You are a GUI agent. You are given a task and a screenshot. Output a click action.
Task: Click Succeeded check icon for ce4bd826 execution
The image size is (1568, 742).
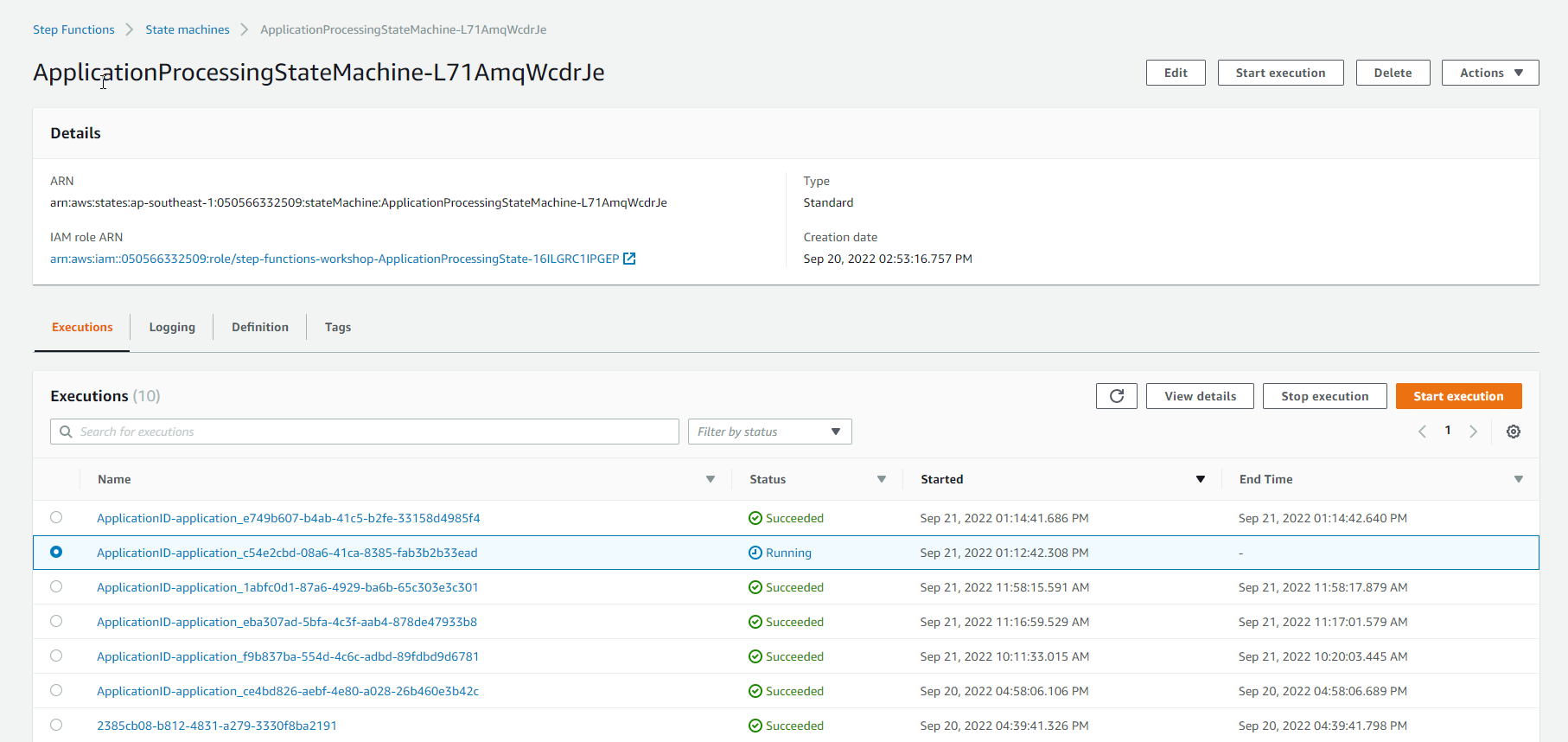[x=755, y=691]
